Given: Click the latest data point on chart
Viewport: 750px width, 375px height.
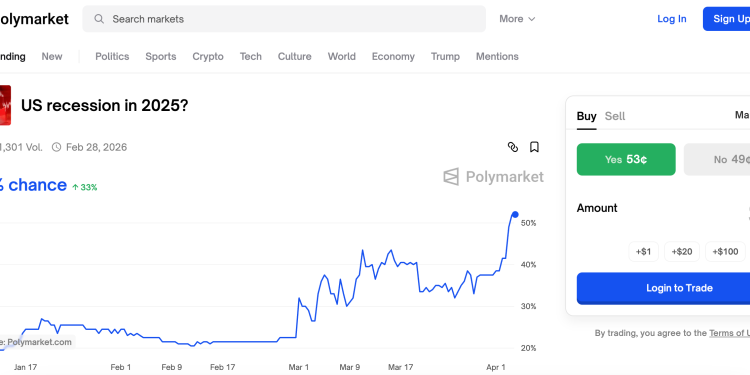Looking at the screenshot, I should tap(515, 214).
